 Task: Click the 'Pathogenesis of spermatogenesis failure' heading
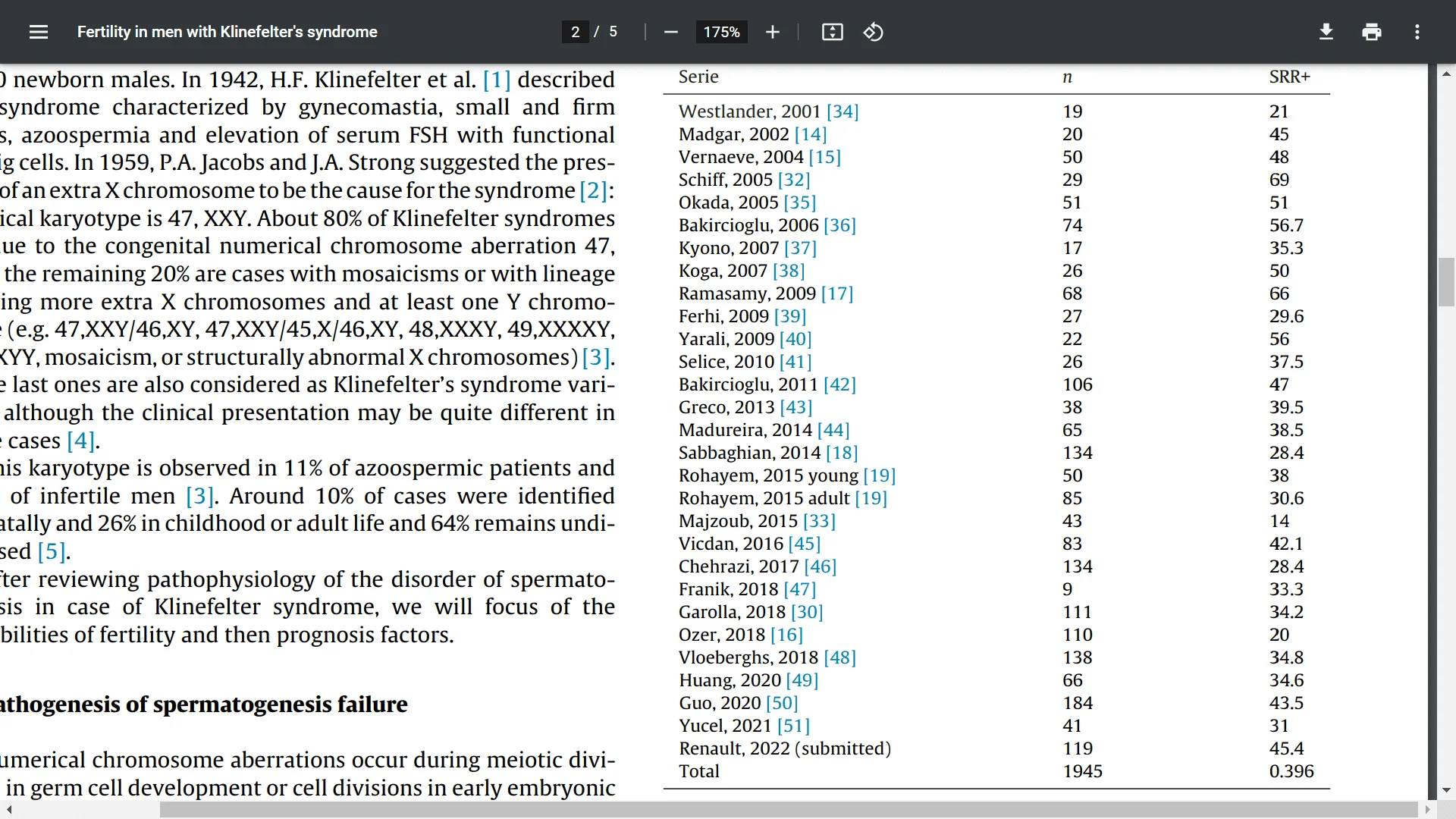point(204,704)
